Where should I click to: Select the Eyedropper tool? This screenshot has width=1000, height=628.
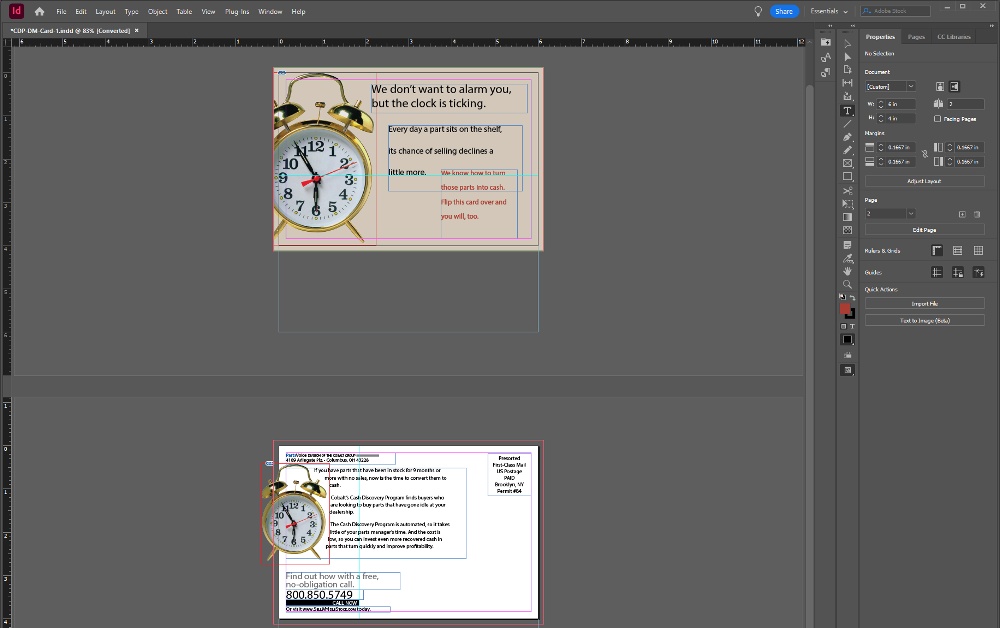tap(847, 258)
